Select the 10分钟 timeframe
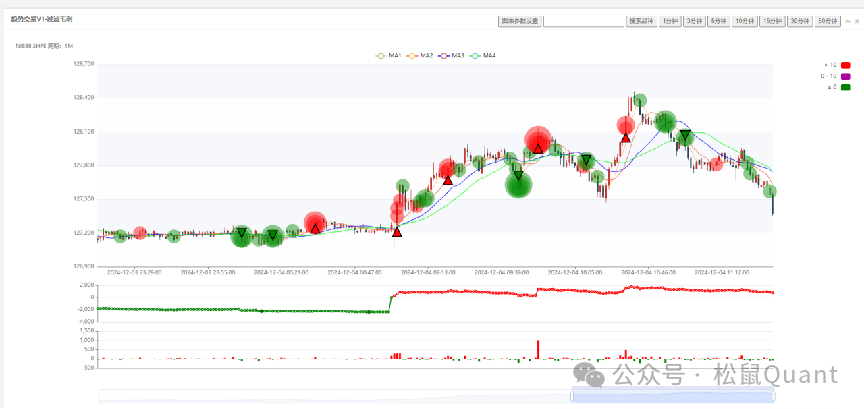864x409 pixels. [x=745, y=20]
